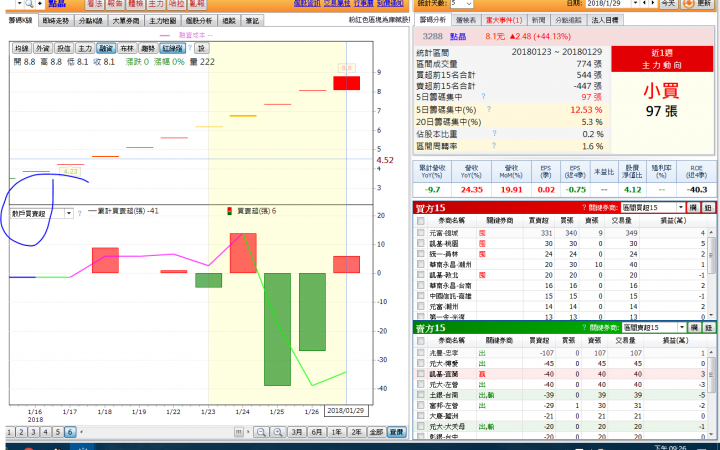Go to previous date with left arrow
This screenshot has width=720, height=450.
click(644, 3)
